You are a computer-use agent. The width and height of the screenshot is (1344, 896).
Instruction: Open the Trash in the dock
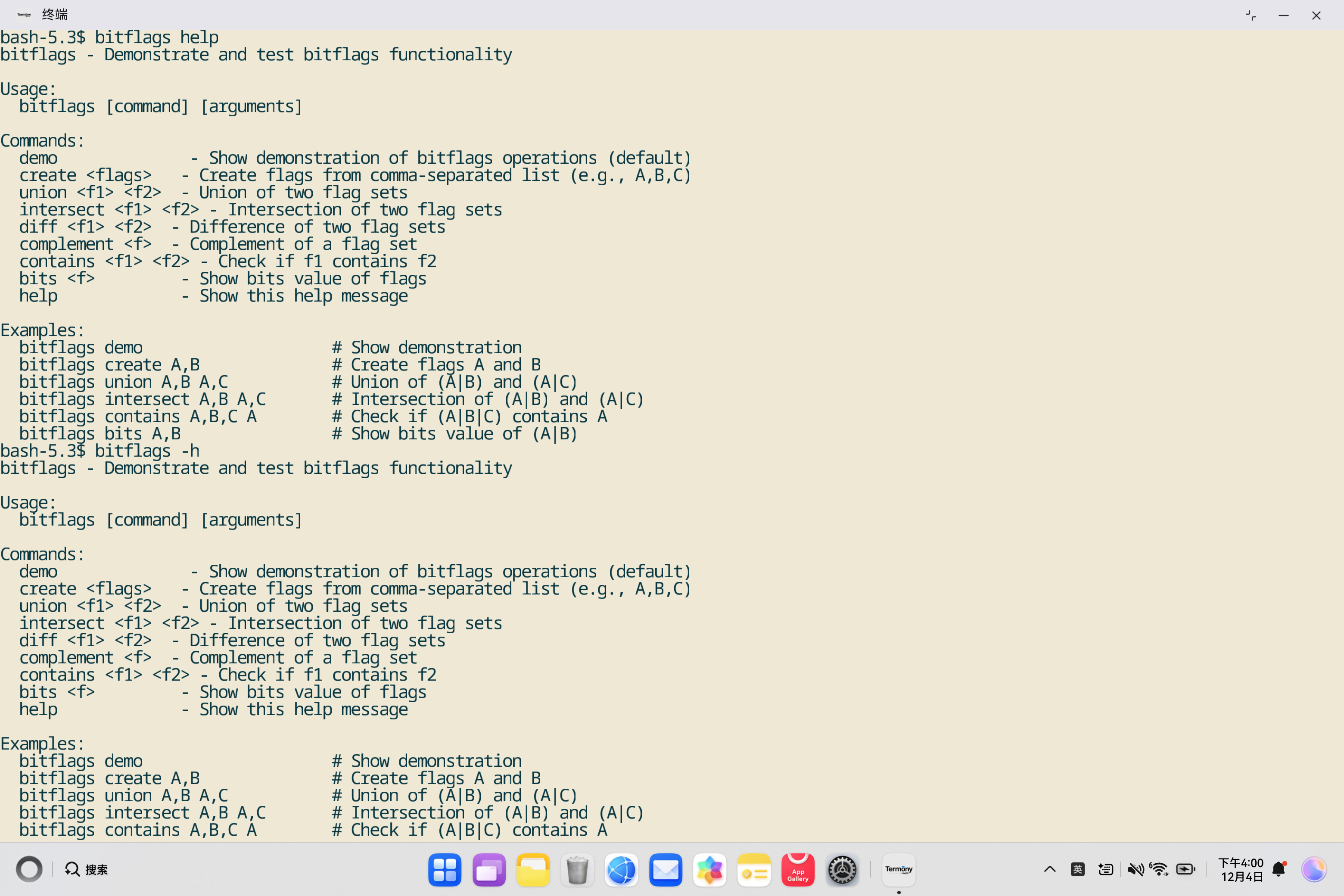(x=577, y=869)
